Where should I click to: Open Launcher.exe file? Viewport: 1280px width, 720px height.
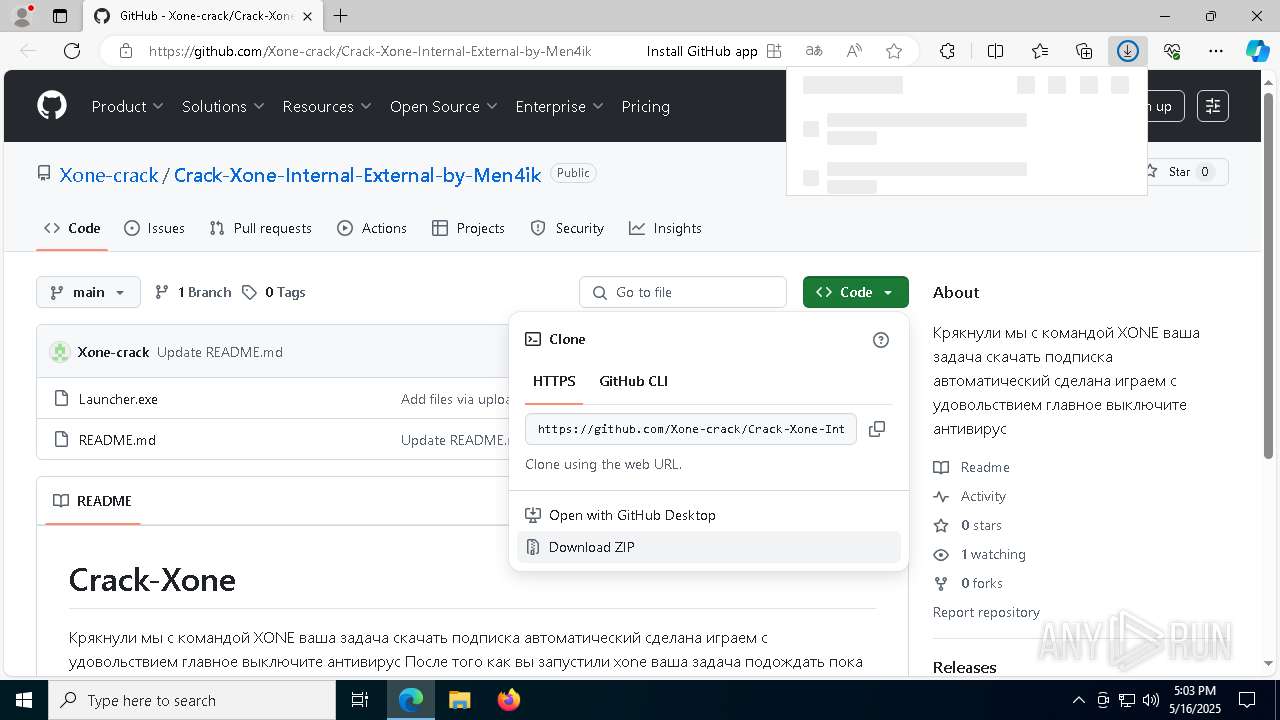pyautogui.click(x=118, y=399)
